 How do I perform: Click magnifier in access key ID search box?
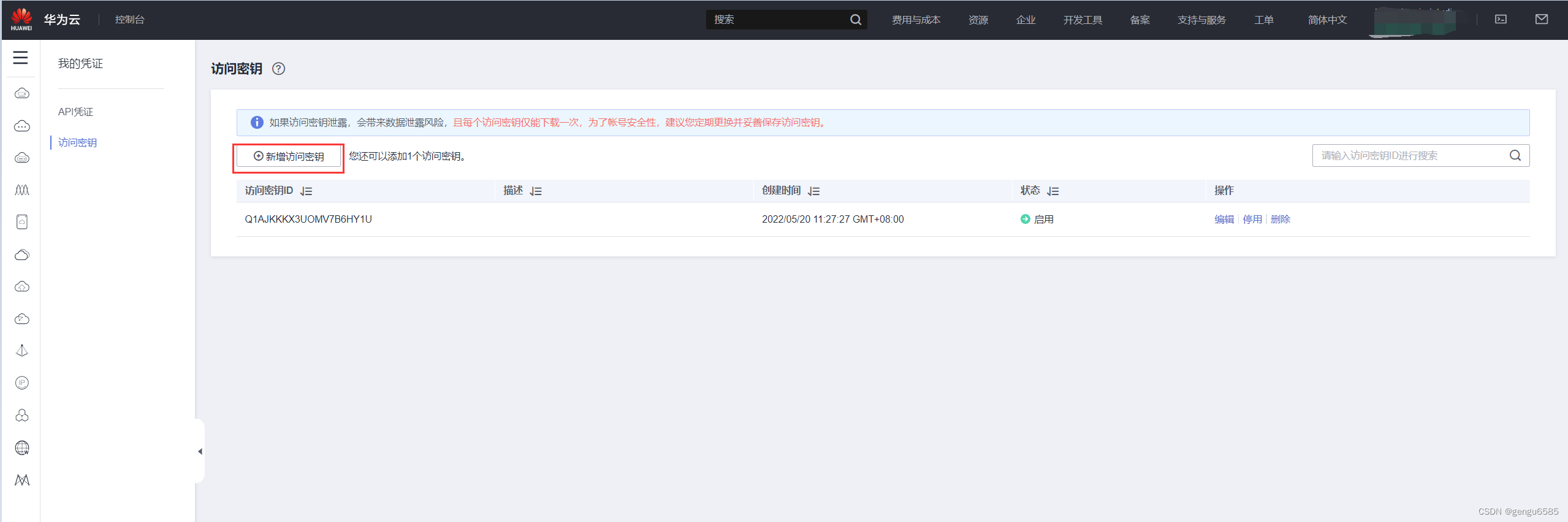coord(1515,156)
